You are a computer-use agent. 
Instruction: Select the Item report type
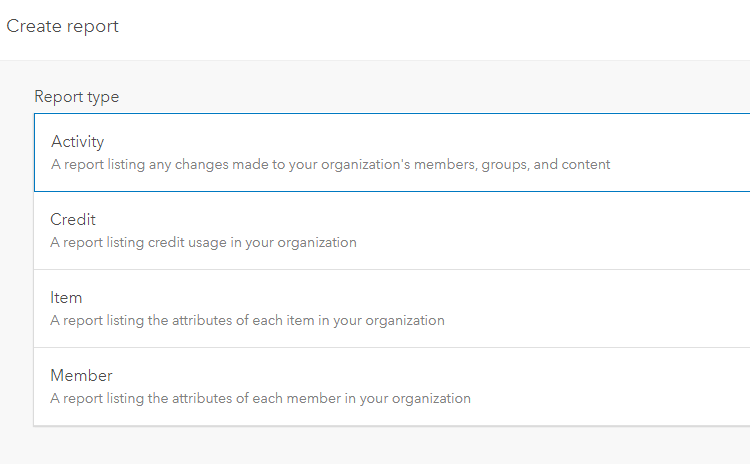(x=390, y=308)
